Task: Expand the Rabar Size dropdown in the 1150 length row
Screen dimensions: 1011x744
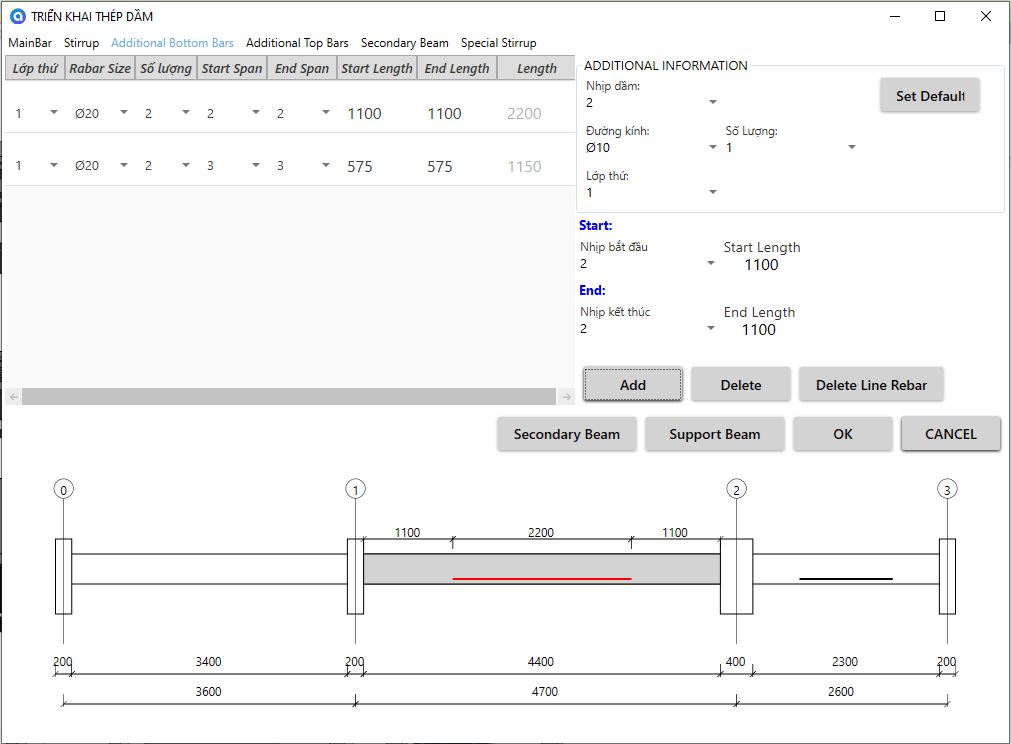Action: click(124, 166)
